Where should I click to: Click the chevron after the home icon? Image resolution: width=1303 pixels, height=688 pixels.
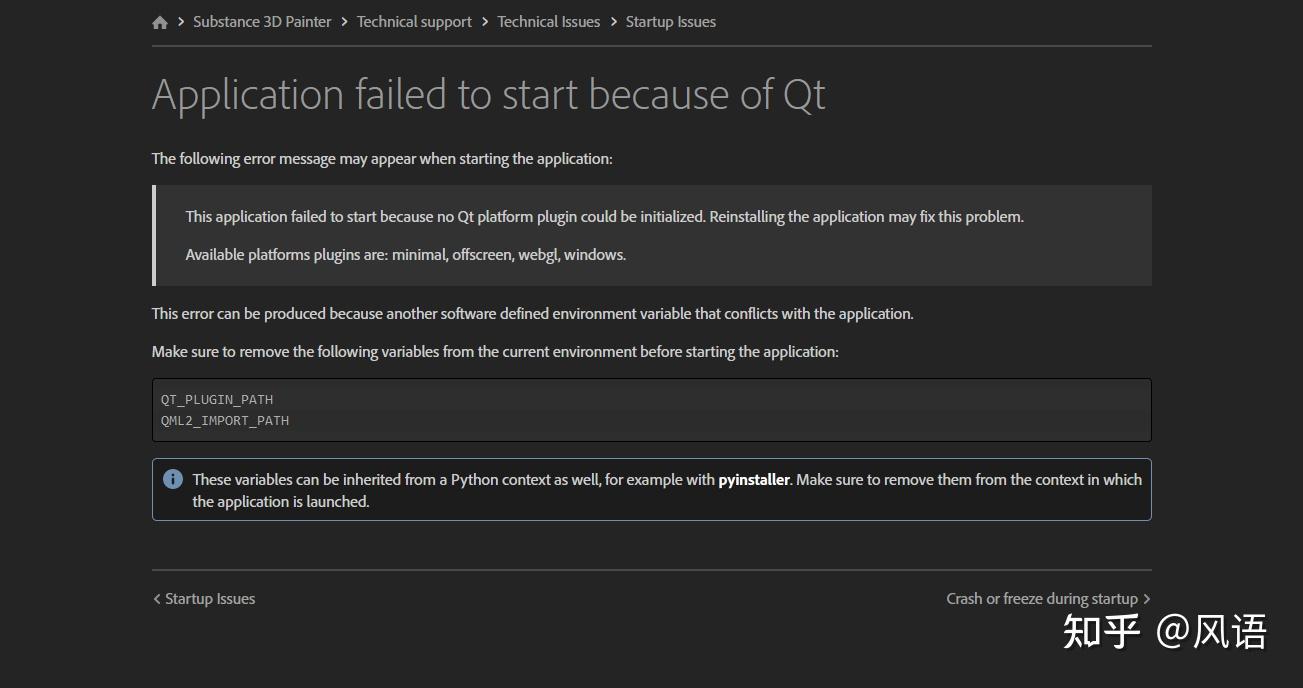pyautogui.click(x=178, y=21)
